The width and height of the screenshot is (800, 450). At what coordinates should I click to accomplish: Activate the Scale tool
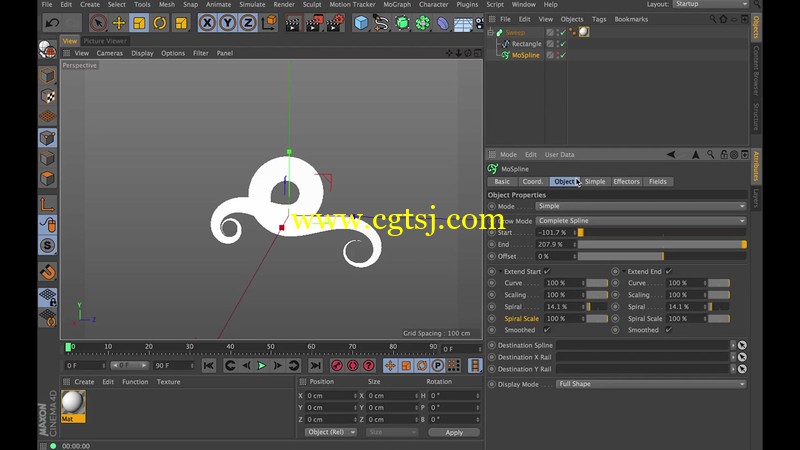click(x=139, y=23)
